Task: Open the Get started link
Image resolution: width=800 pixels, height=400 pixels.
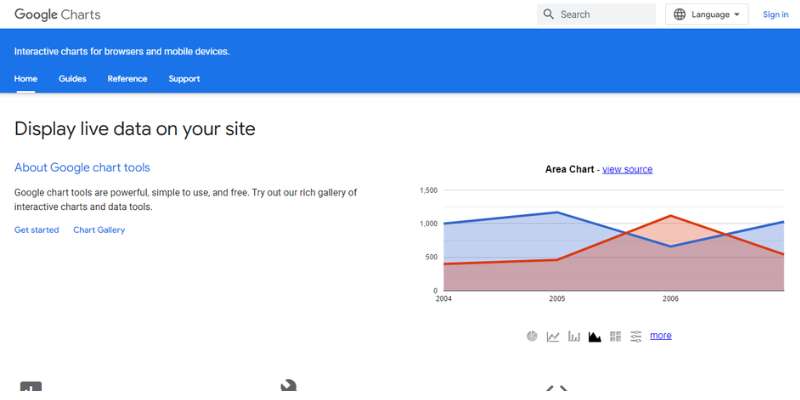Action: 37,230
